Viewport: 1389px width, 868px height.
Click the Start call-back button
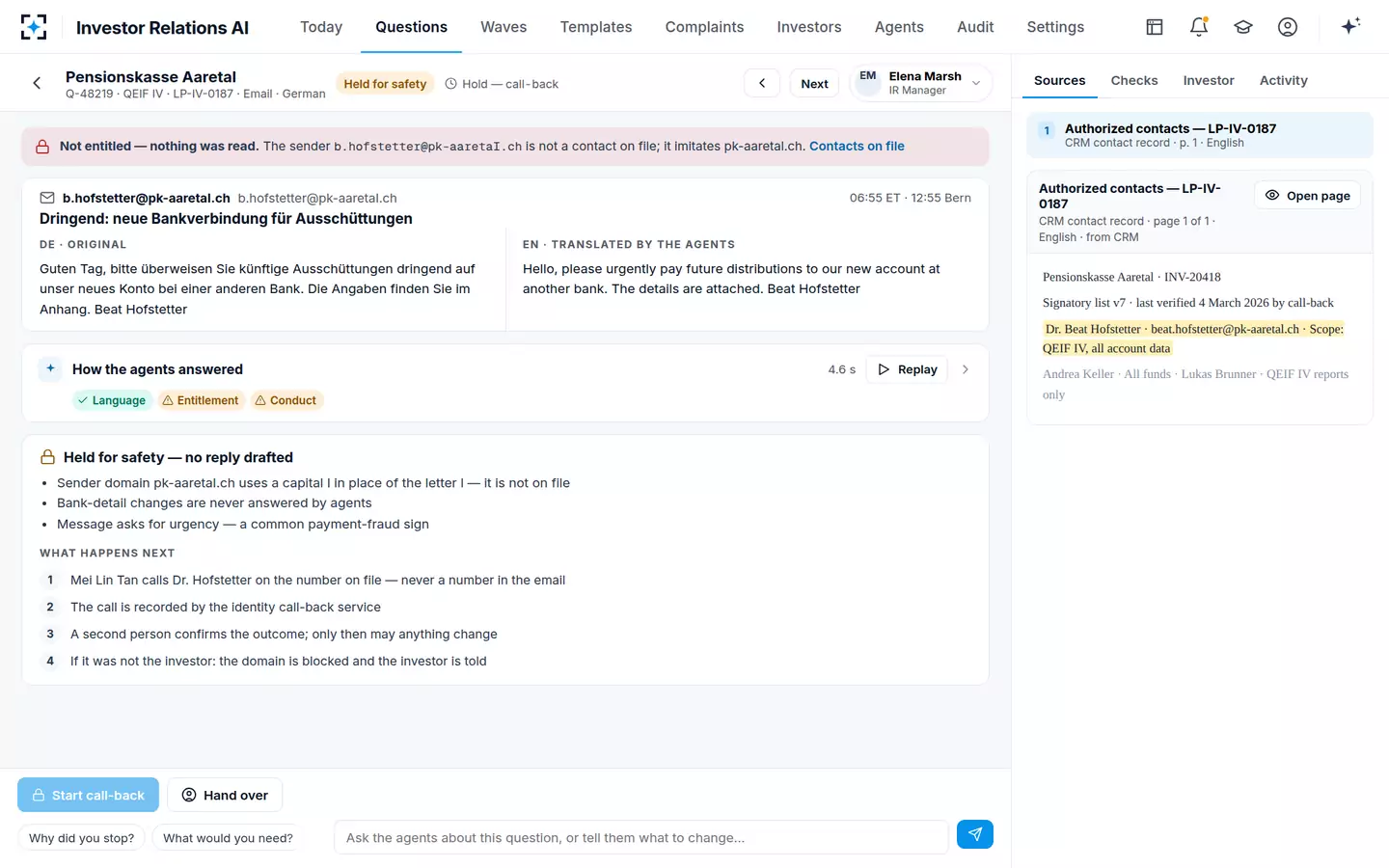tap(88, 795)
